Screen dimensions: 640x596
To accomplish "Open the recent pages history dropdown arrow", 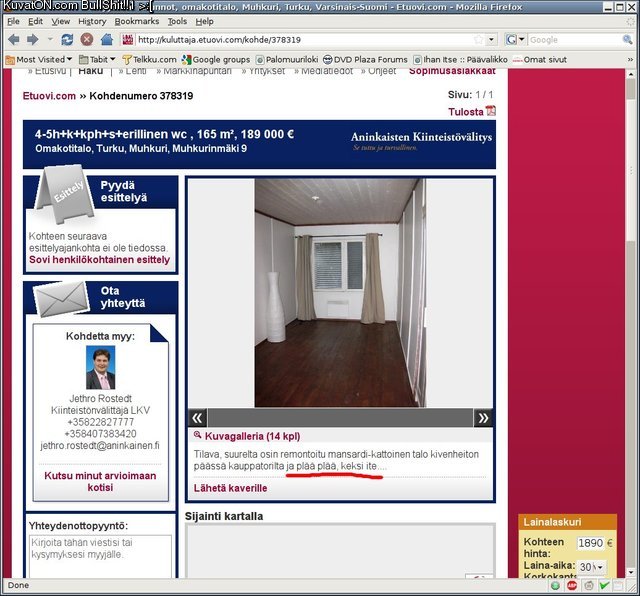I will (x=50, y=39).
